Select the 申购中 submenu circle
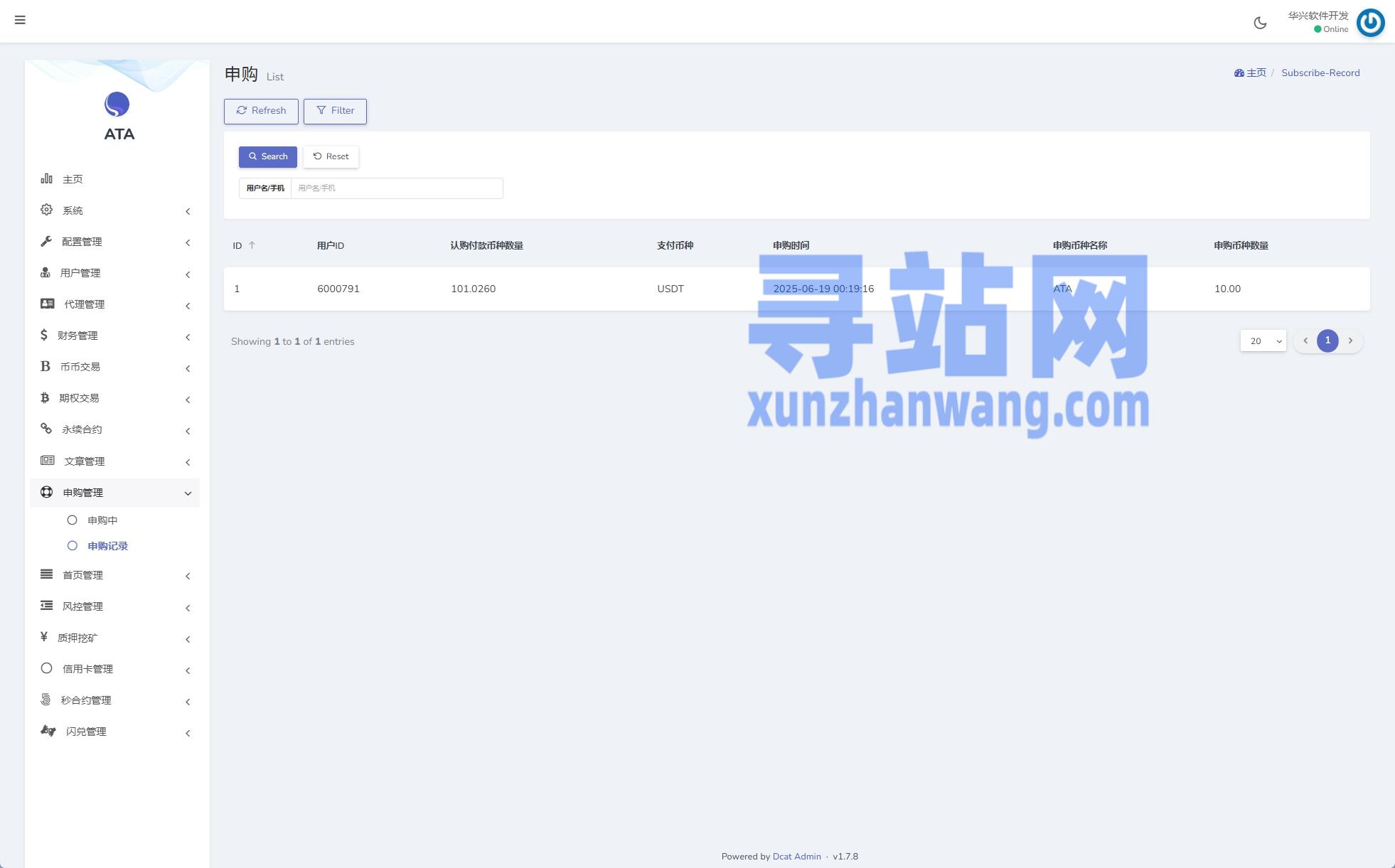Image resolution: width=1395 pixels, height=868 pixels. (x=72, y=520)
